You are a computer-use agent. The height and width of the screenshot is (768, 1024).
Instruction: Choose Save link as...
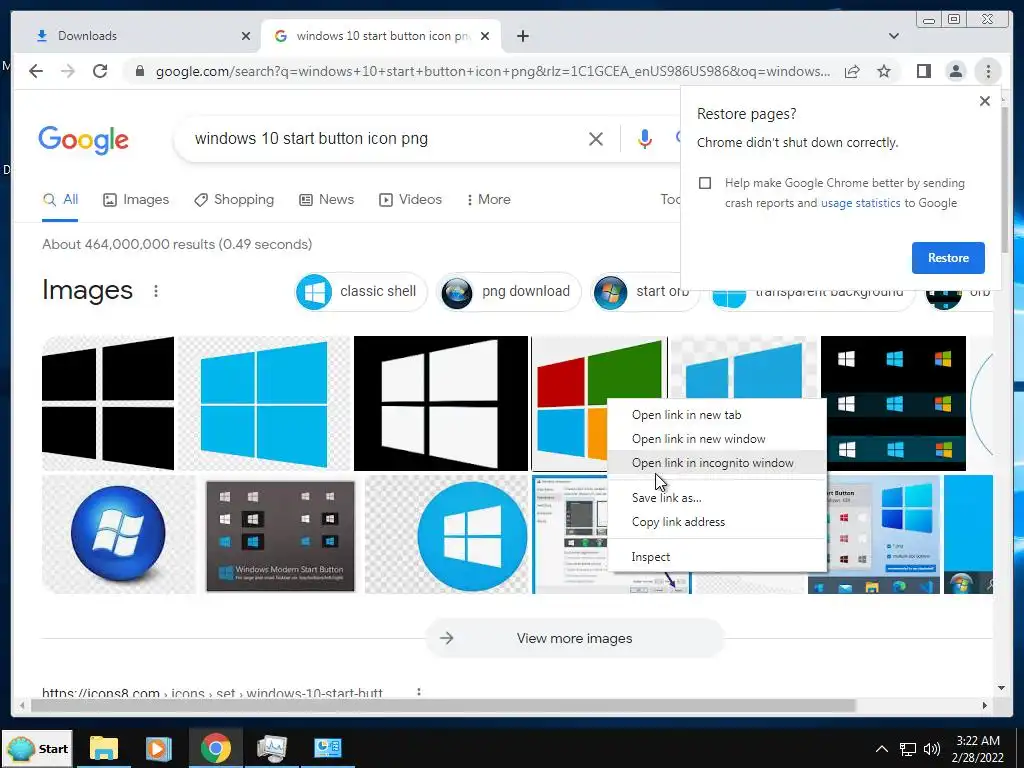(716, 498)
